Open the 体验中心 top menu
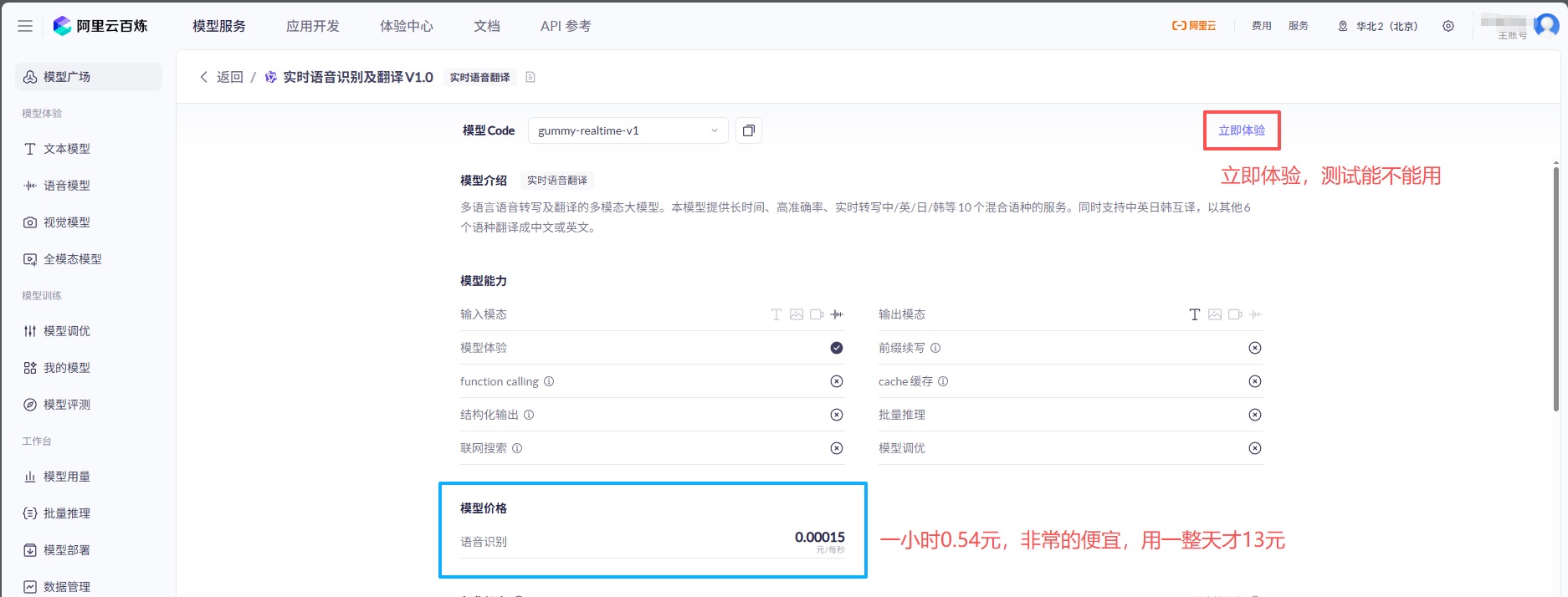The image size is (1568, 597). [x=407, y=26]
